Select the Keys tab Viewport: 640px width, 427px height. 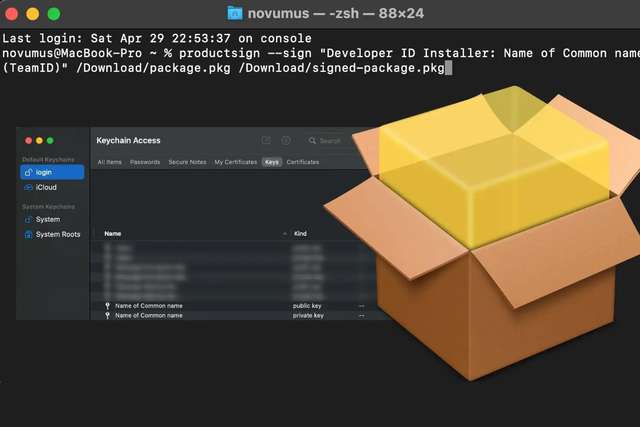pyautogui.click(x=271, y=162)
